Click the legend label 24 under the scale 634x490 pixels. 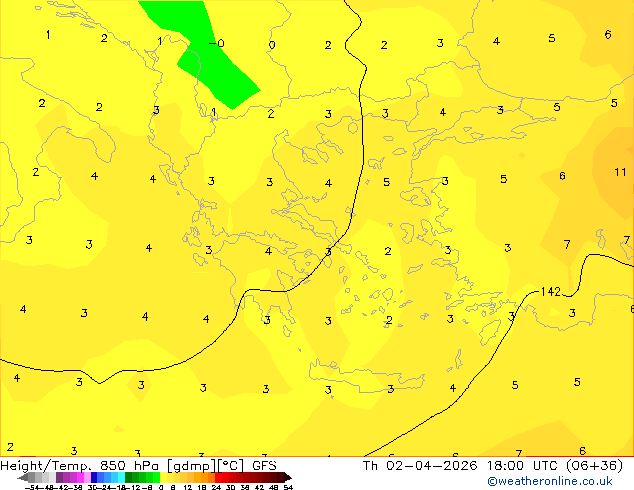[216, 487]
